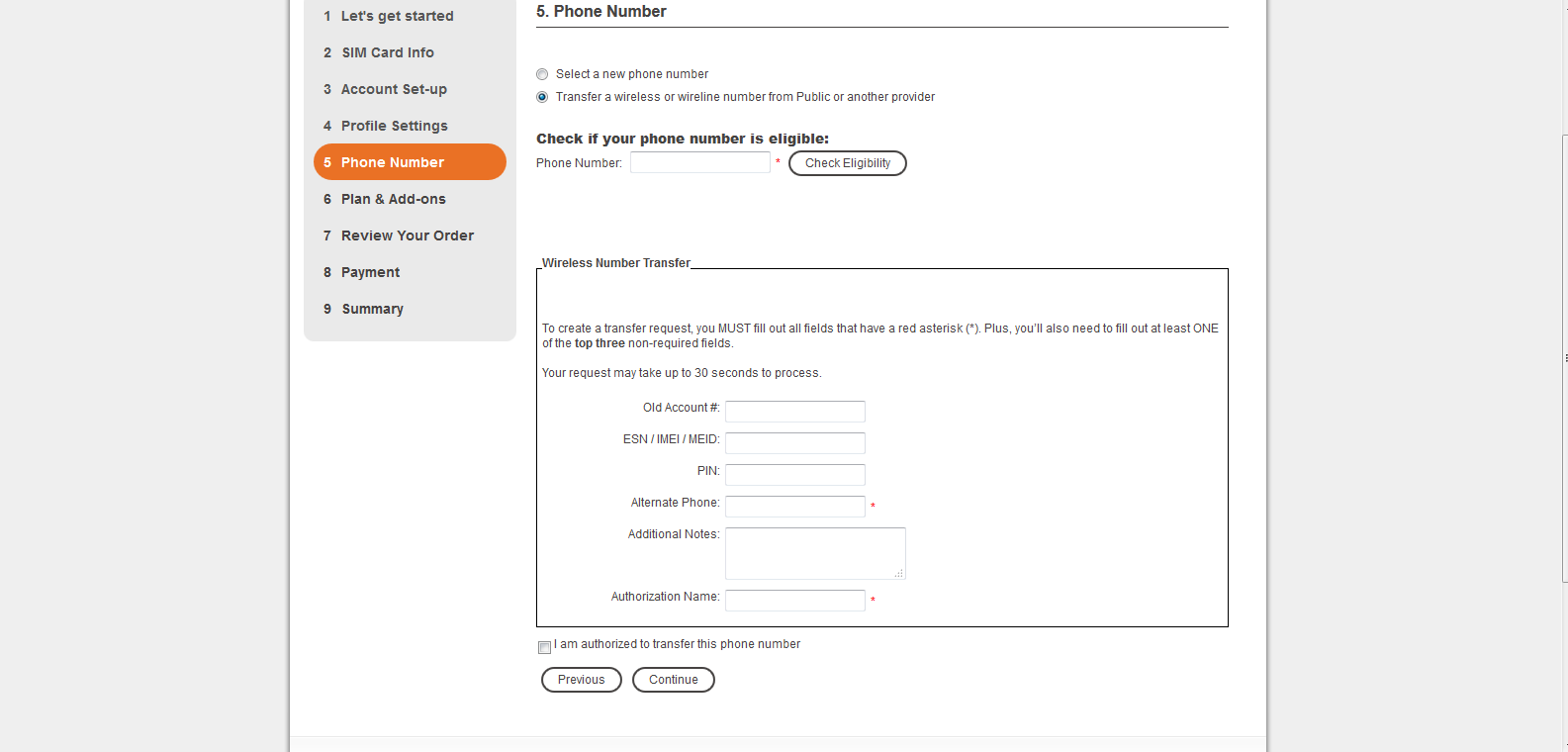
Task: Select the Authorization Name field
Action: point(794,601)
